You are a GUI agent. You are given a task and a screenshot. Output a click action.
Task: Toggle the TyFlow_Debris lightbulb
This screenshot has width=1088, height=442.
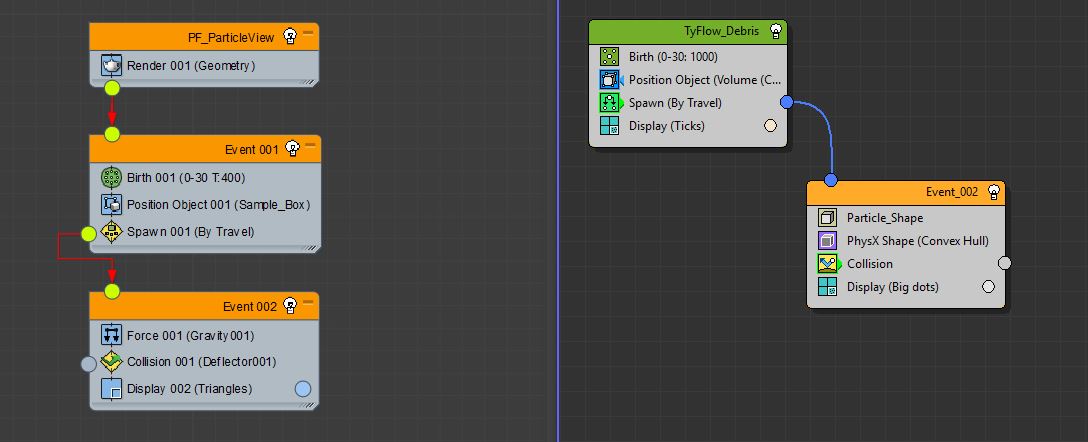(776, 31)
